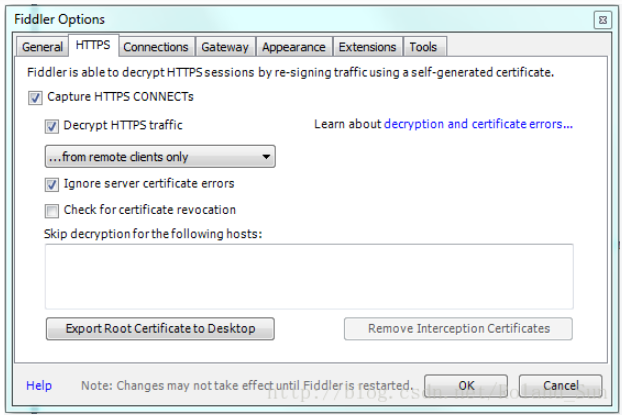The height and width of the screenshot is (415, 622).
Task: Select the HTTPS tab
Action: point(92,46)
